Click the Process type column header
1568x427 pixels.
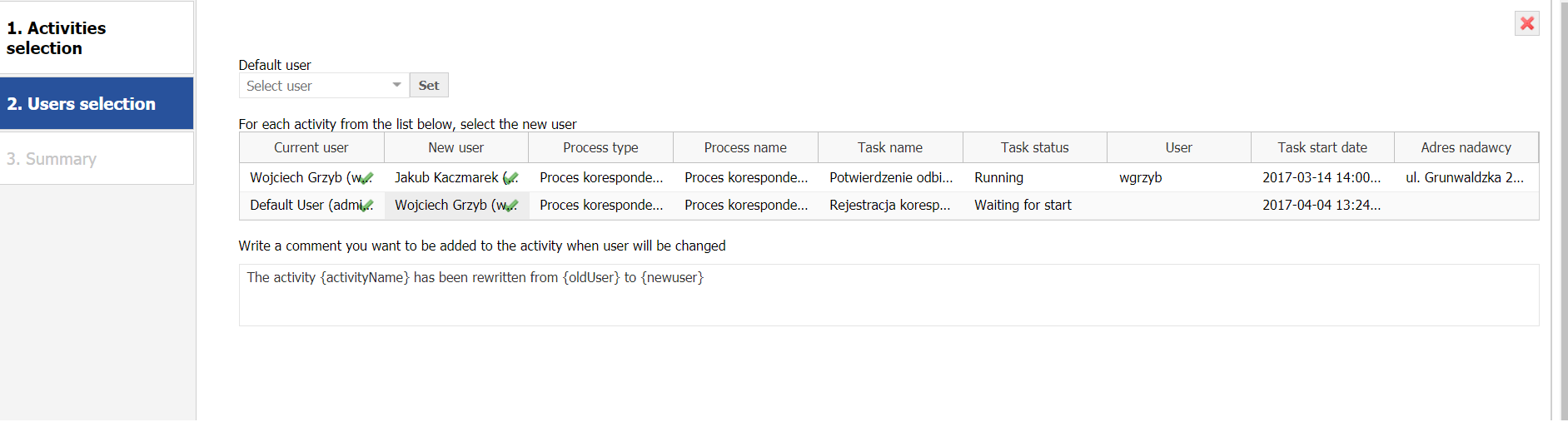(x=600, y=147)
